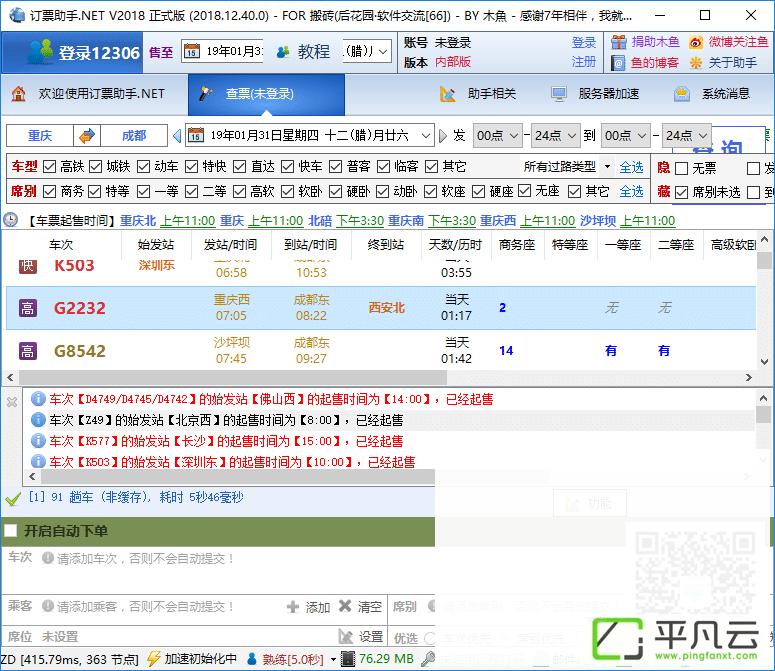
Task: Toggle the 城铁 train type checkbox
Action: [96, 167]
